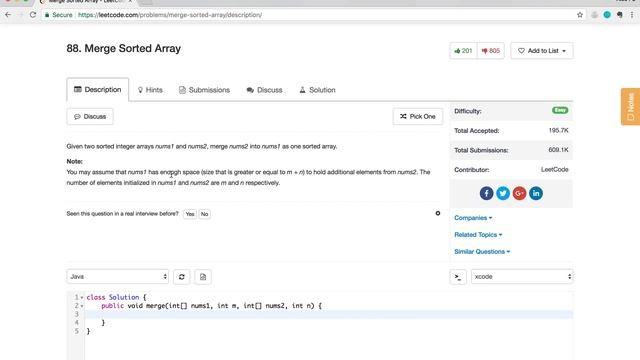
Task: Expand Similar Questions
Action: [x=482, y=251]
